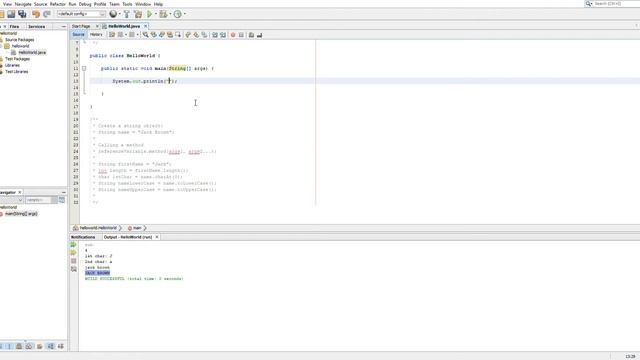Viewport: 640px width, 360px height.
Task: Click the Comment editor toolbar icon
Action: click(251, 35)
